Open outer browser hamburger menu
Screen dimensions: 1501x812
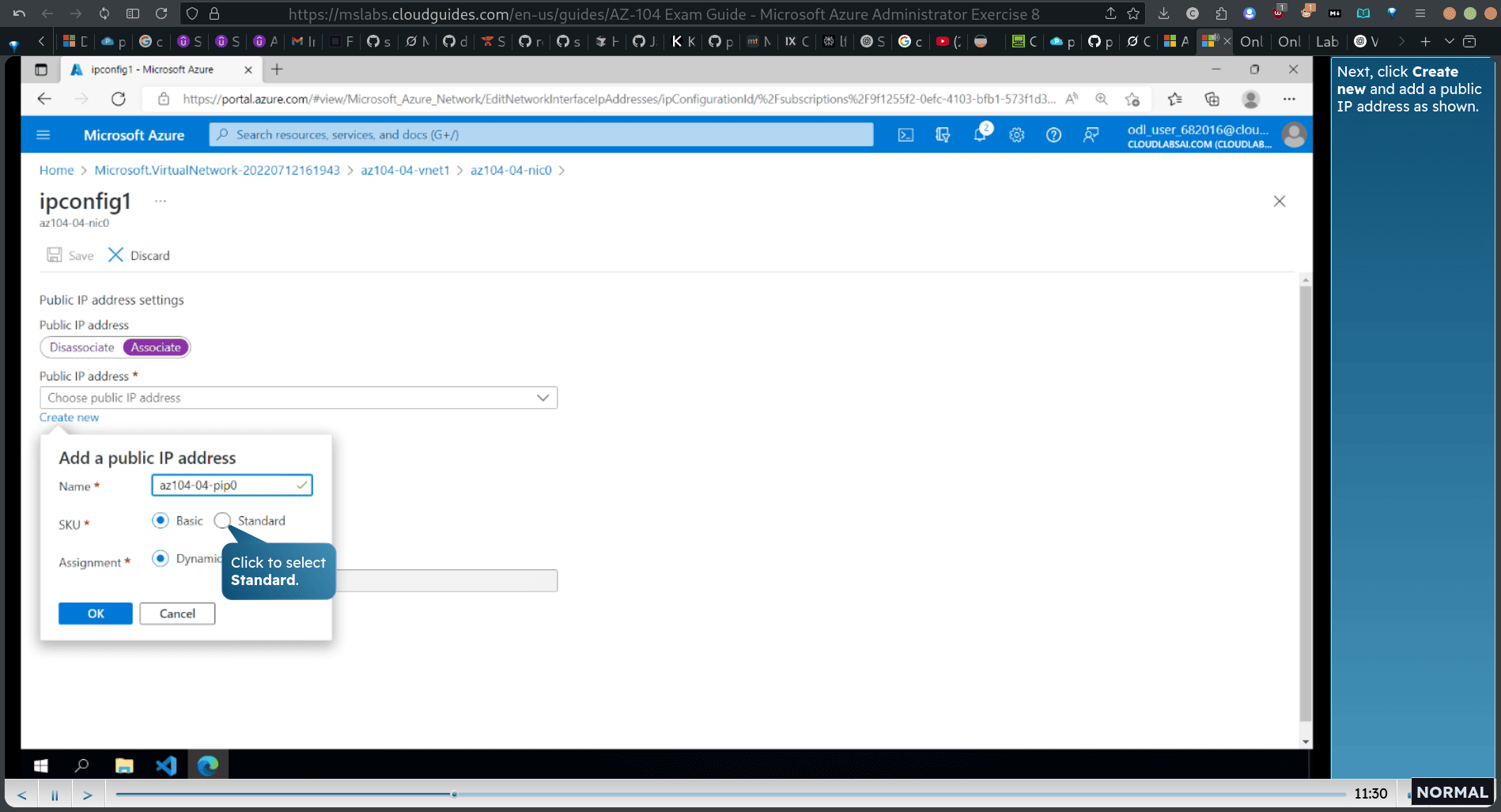coord(1420,13)
